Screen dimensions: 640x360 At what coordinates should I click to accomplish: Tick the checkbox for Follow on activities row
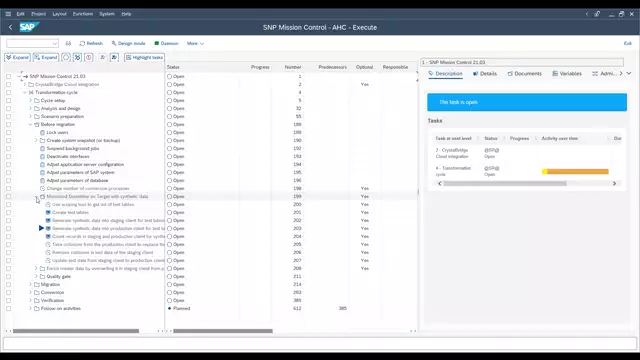9,309
